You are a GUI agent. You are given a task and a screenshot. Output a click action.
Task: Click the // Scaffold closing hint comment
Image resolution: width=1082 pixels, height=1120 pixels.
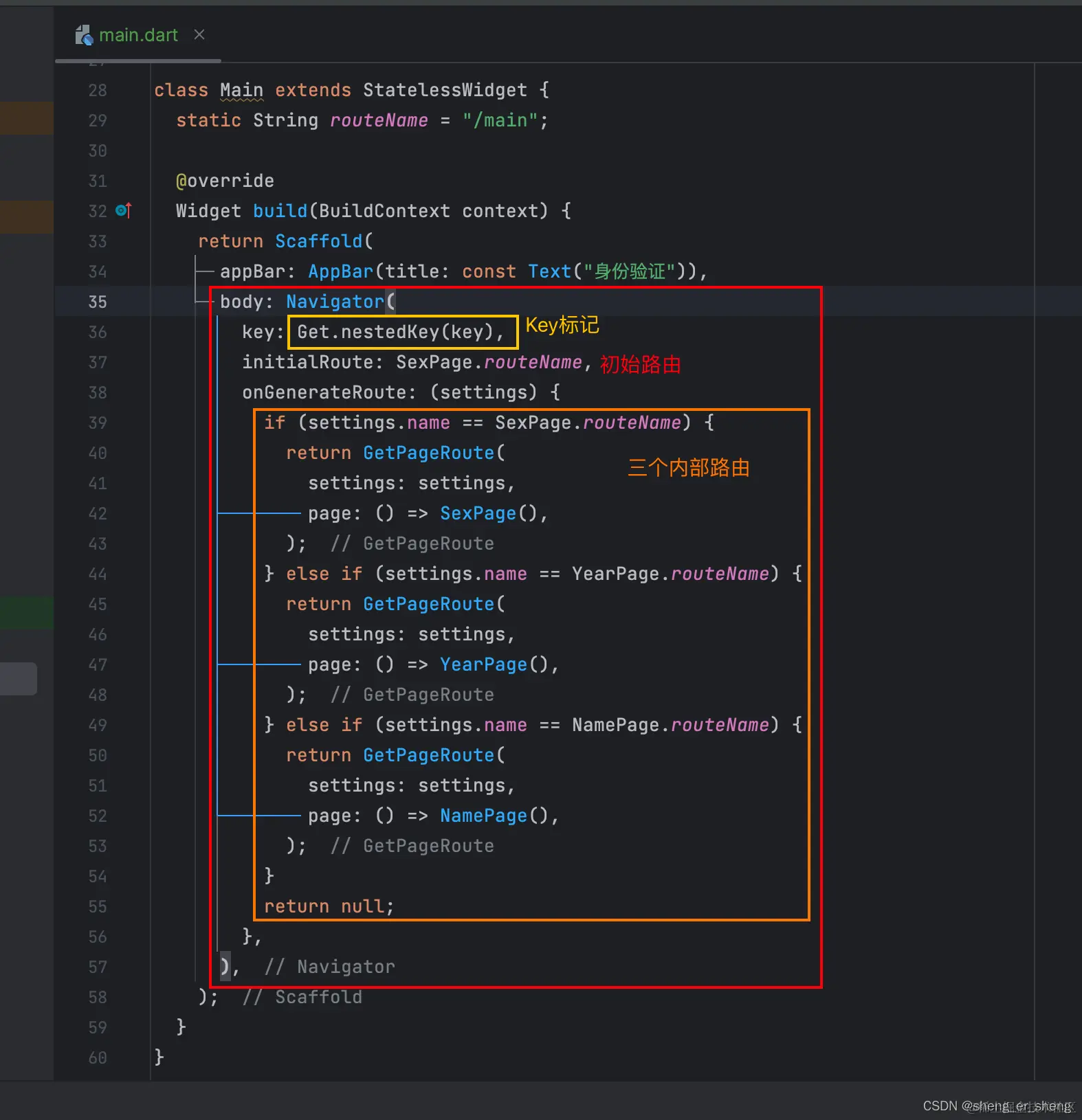pyautogui.click(x=302, y=997)
